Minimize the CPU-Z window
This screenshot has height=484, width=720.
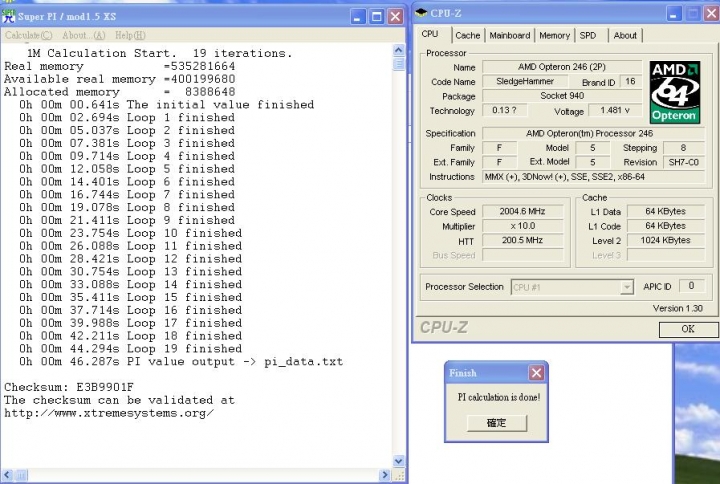(x=674, y=14)
